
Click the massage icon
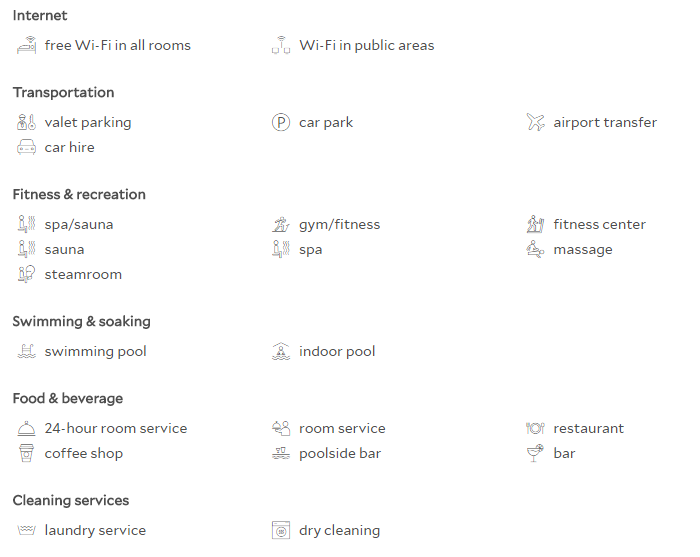pos(535,249)
